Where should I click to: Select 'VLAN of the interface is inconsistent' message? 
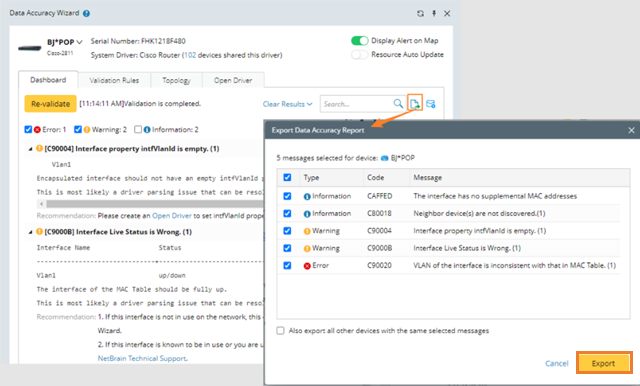click(514, 266)
